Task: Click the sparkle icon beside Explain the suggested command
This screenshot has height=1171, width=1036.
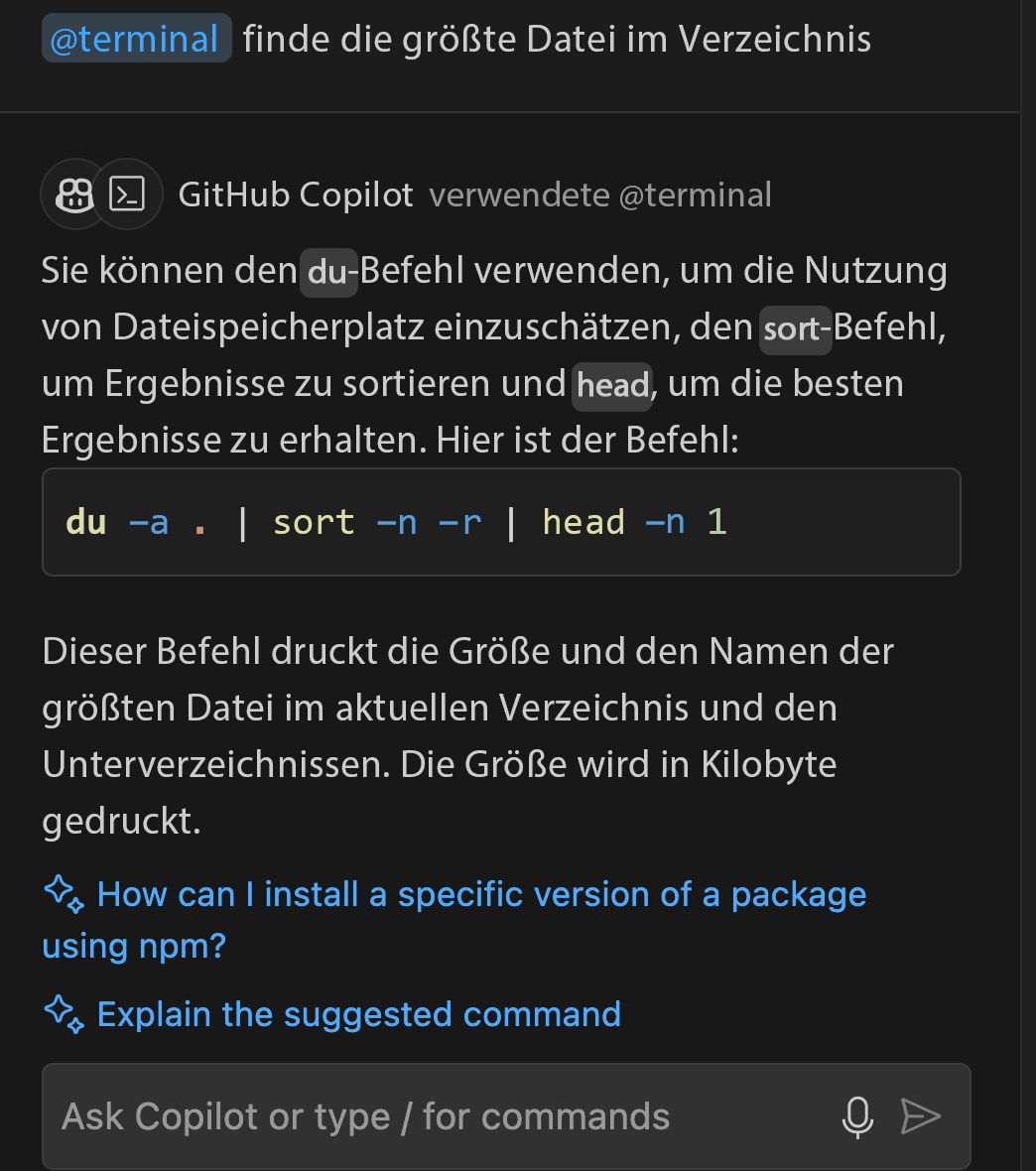Action: click(x=65, y=1013)
